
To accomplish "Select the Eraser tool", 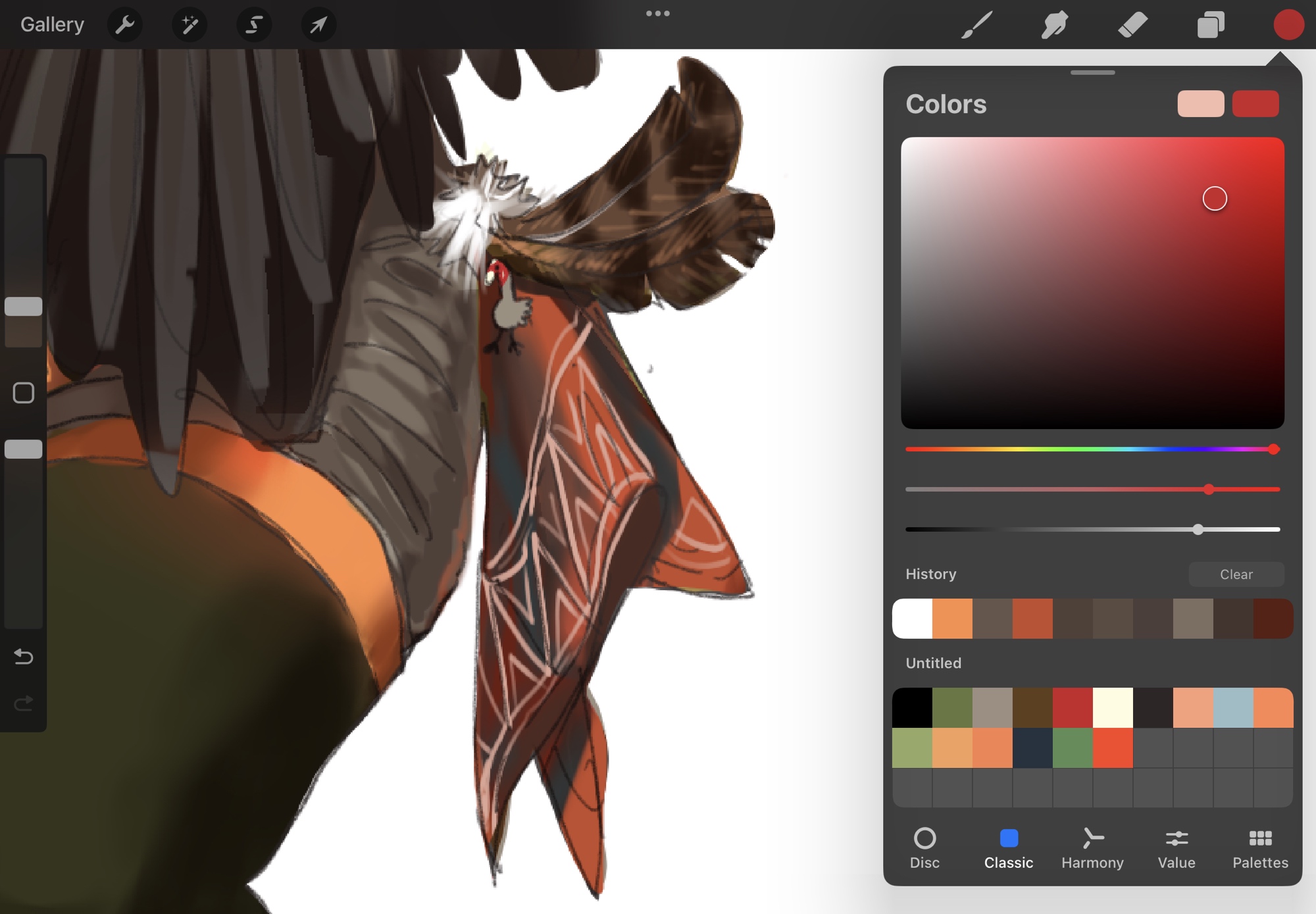I will point(1132,25).
